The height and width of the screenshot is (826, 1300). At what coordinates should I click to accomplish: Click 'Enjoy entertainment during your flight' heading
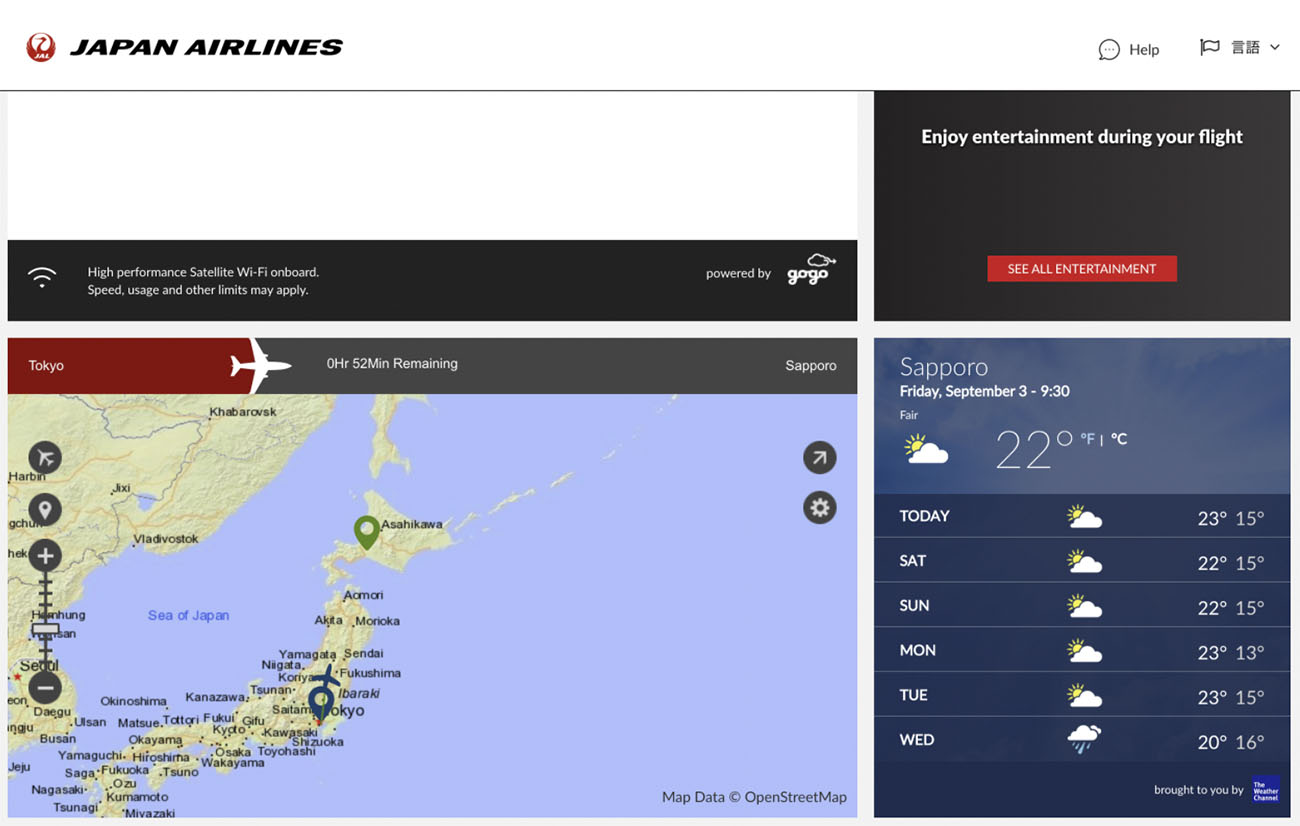pos(1082,137)
